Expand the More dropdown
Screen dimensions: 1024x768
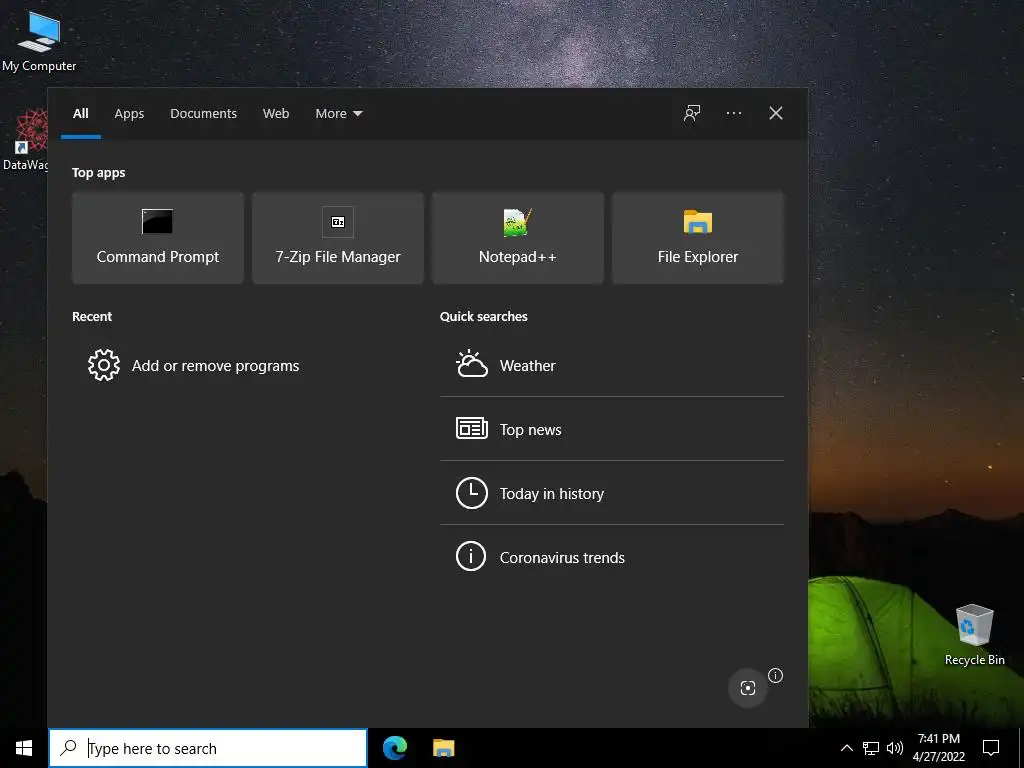pos(338,114)
